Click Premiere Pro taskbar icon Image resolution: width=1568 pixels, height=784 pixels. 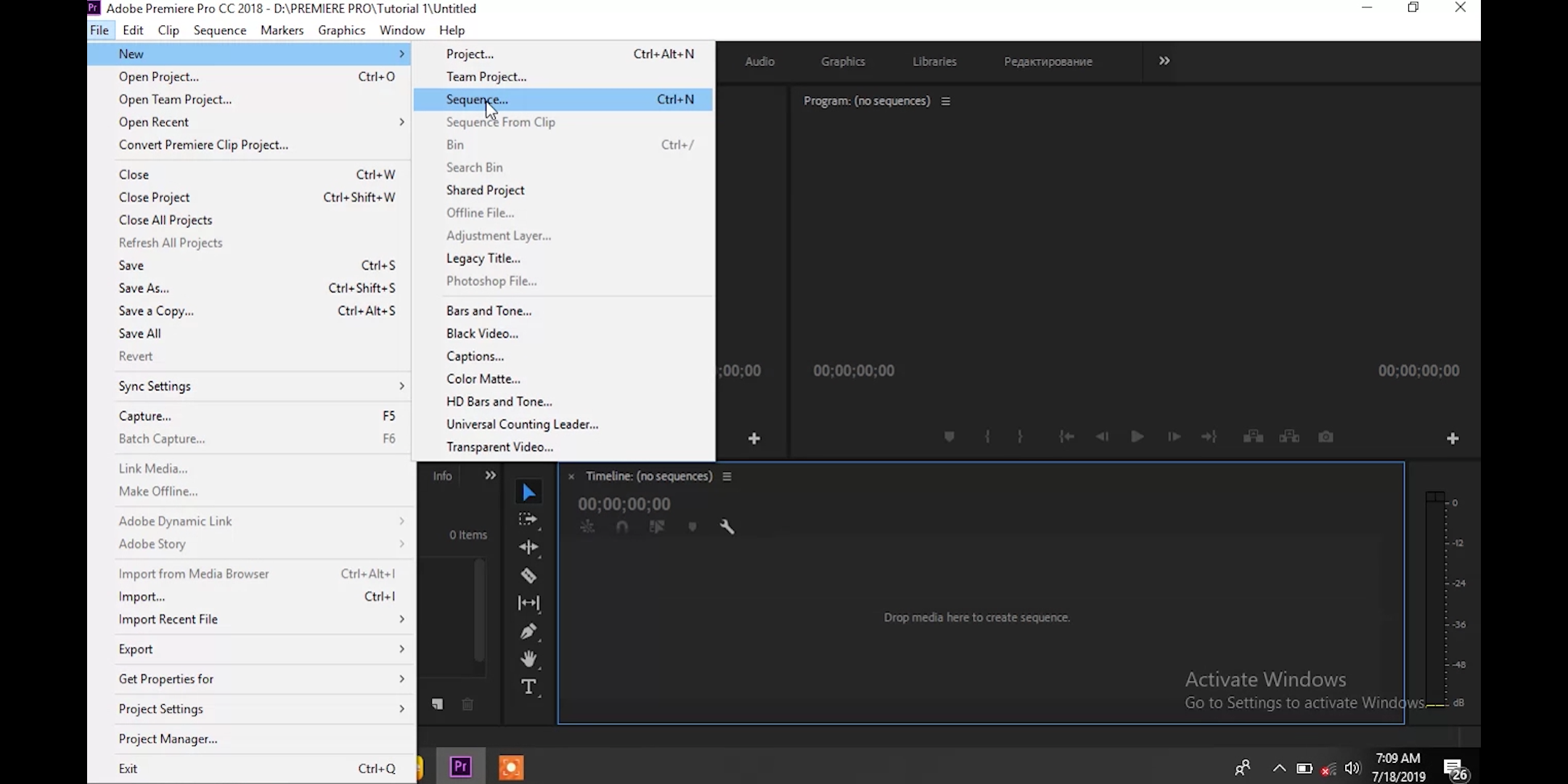click(461, 767)
